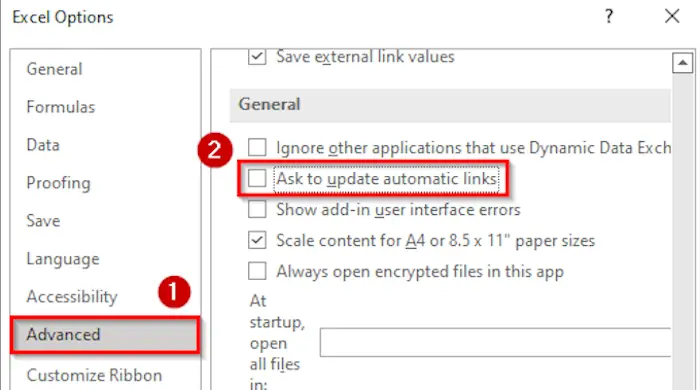Uncheck Save external link values
700x390 pixels.
pyautogui.click(x=257, y=57)
